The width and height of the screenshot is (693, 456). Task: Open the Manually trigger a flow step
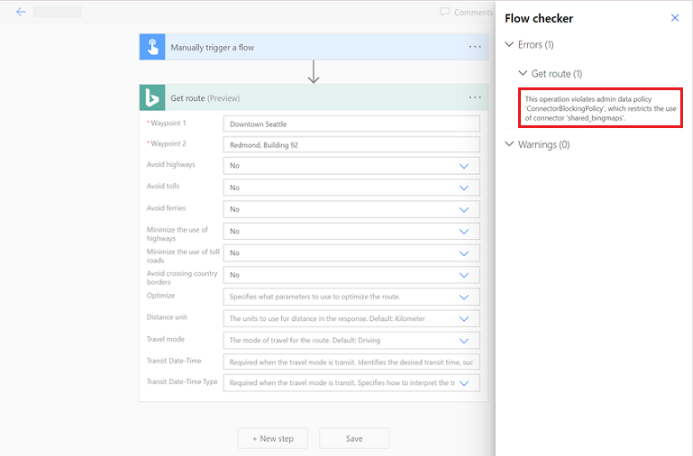314,47
